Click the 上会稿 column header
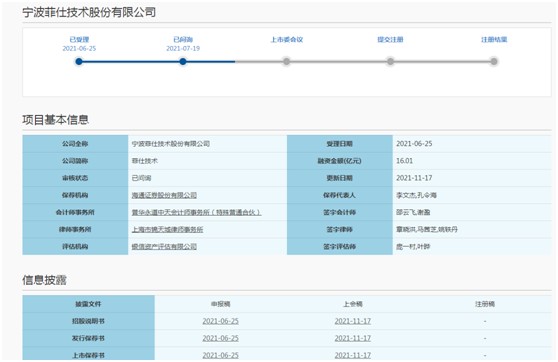Image resolution: width=558 pixels, height=362 pixels. pos(353,304)
